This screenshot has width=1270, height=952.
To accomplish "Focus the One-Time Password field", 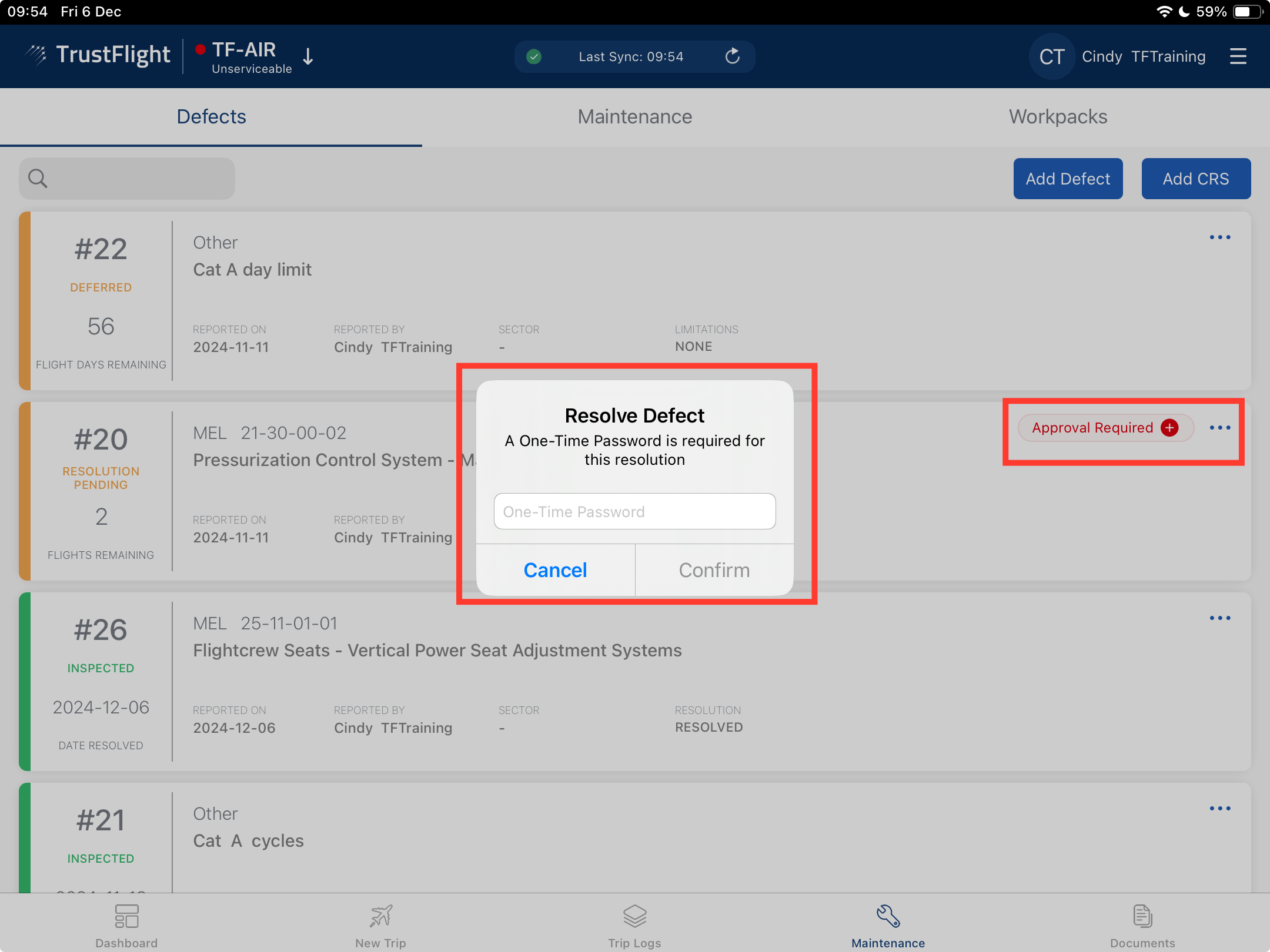I will (x=634, y=511).
